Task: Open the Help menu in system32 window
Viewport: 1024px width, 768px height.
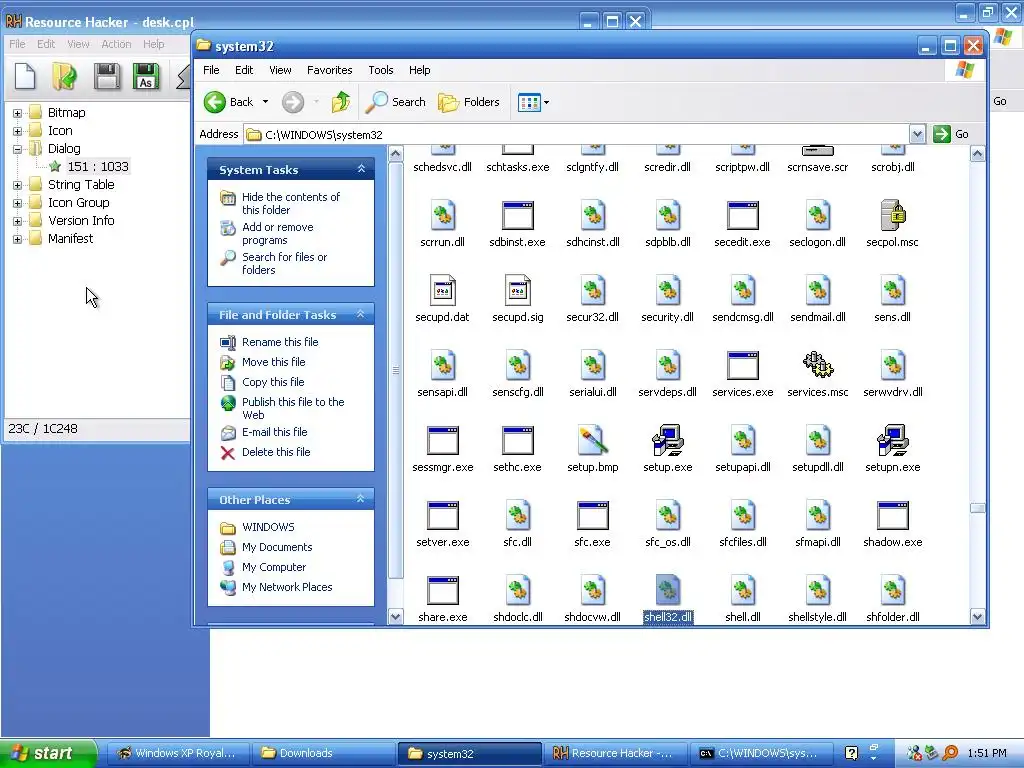Action: (420, 70)
